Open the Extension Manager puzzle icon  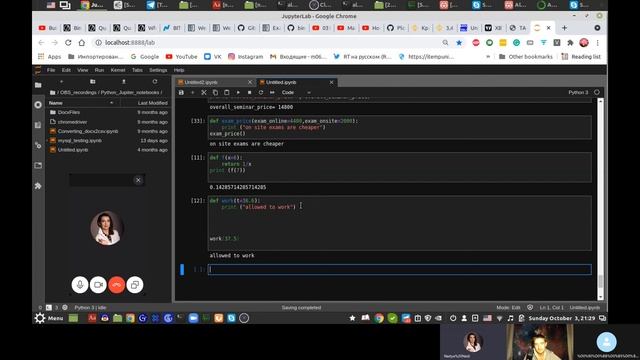click(x=38, y=186)
